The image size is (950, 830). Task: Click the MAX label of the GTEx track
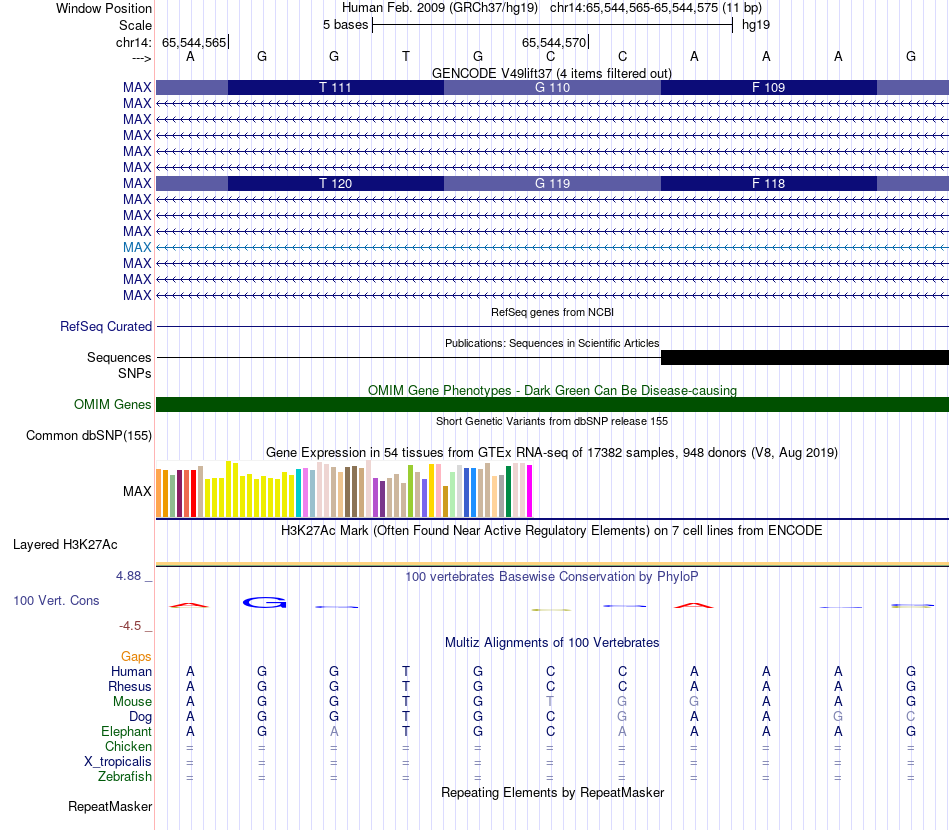pyautogui.click(x=137, y=491)
